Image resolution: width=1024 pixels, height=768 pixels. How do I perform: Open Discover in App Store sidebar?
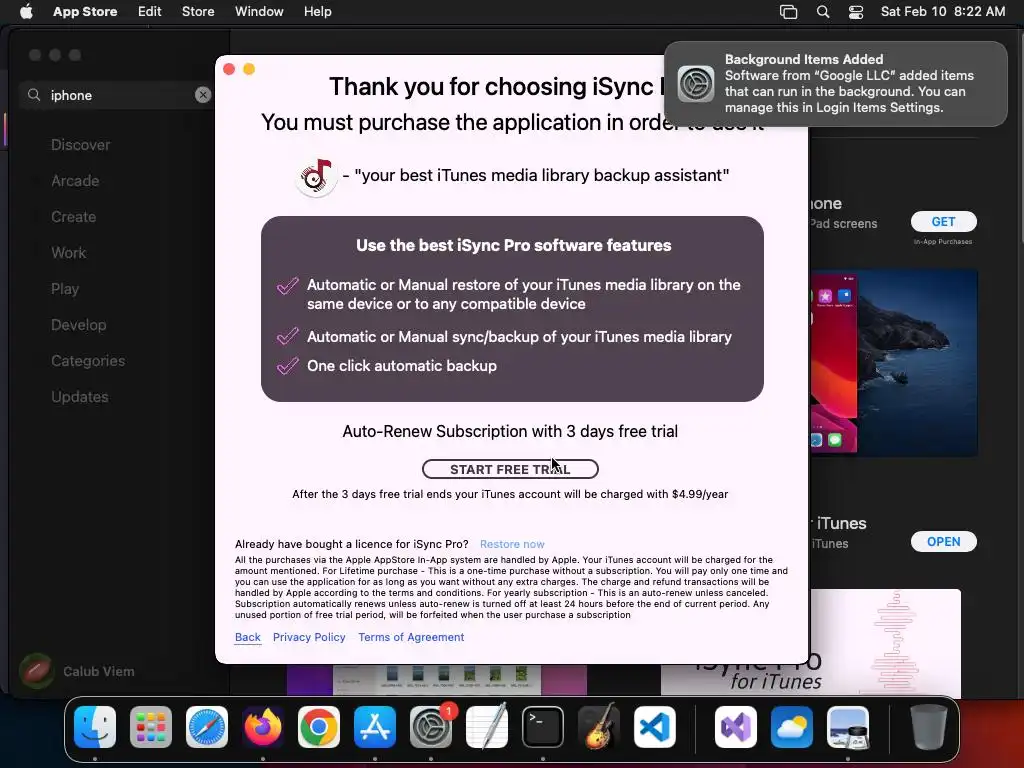pos(80,145)
